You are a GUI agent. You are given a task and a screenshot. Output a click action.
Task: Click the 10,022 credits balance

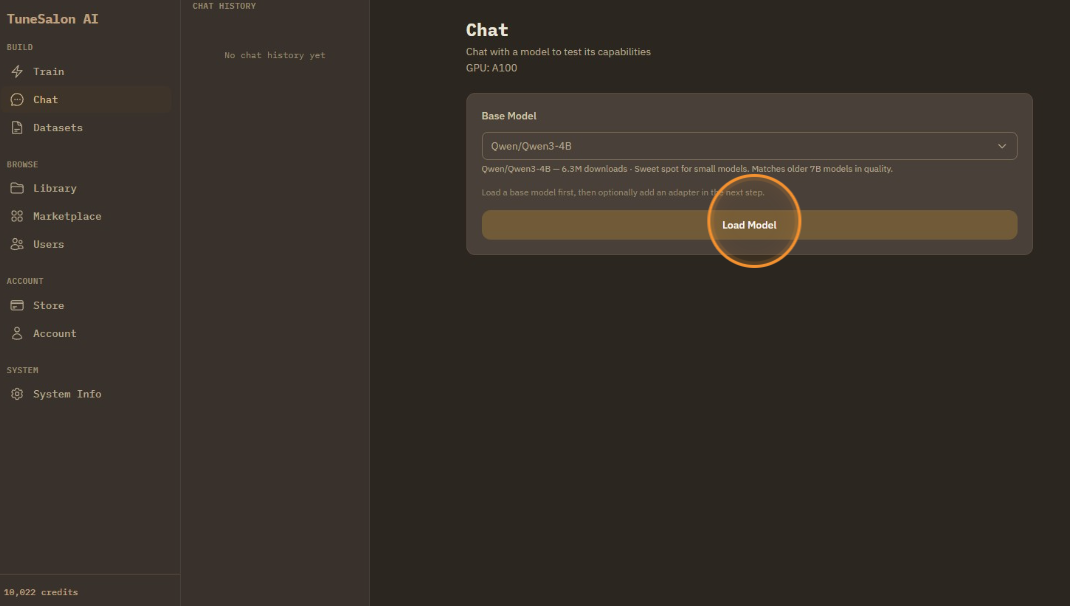point(41,592)
